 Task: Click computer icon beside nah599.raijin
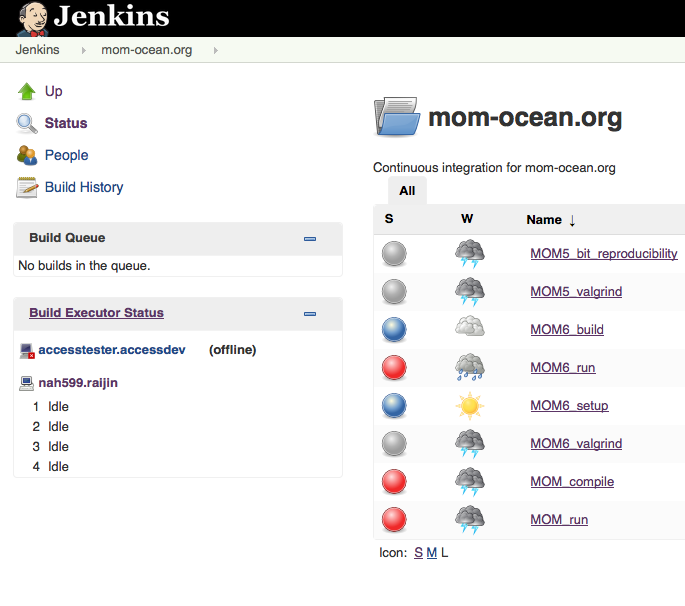click(27, 383)
